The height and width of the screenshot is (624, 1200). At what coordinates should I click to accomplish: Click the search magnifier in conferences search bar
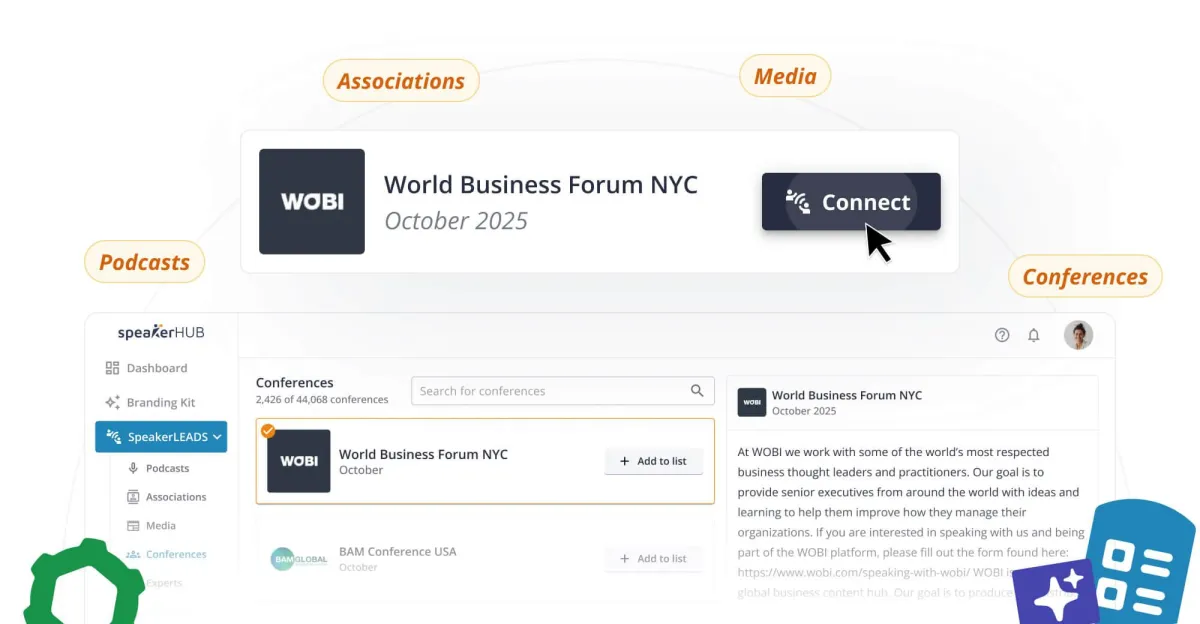(697, 391)
